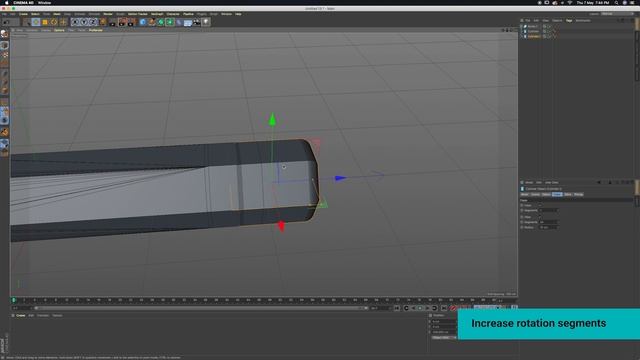The height and width of the screenshot is (360, 640).
Task: Click the green Subdivision Surface generator icon
Action: coord(161,22)
